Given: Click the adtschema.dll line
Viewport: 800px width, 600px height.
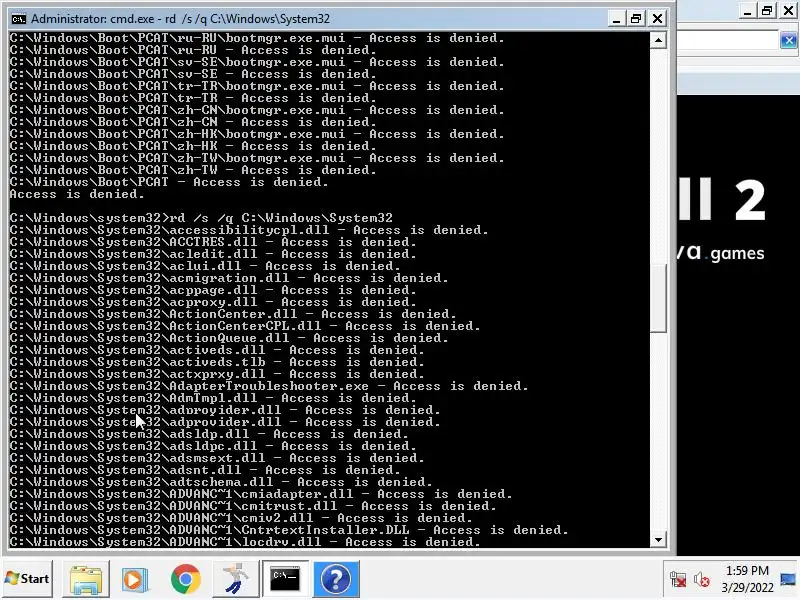Looking at the screenshot, I should click(221, 482).
